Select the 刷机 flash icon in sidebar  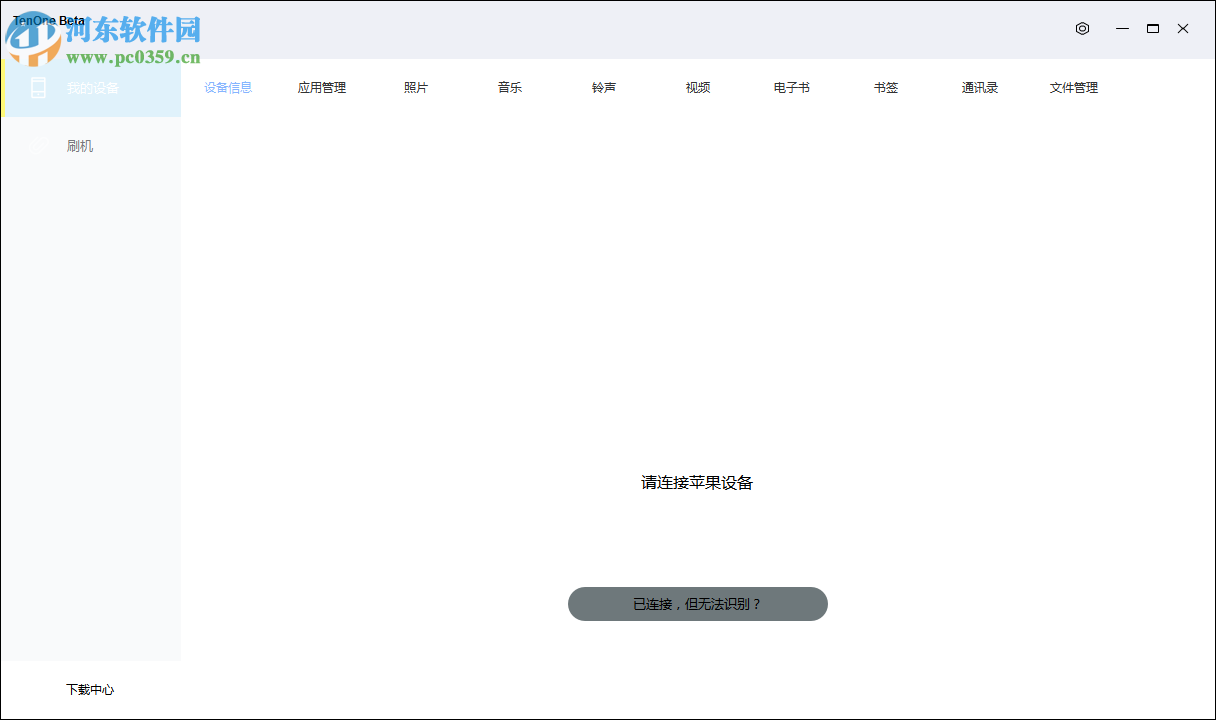pyautogui.click(x=37, y=146)
